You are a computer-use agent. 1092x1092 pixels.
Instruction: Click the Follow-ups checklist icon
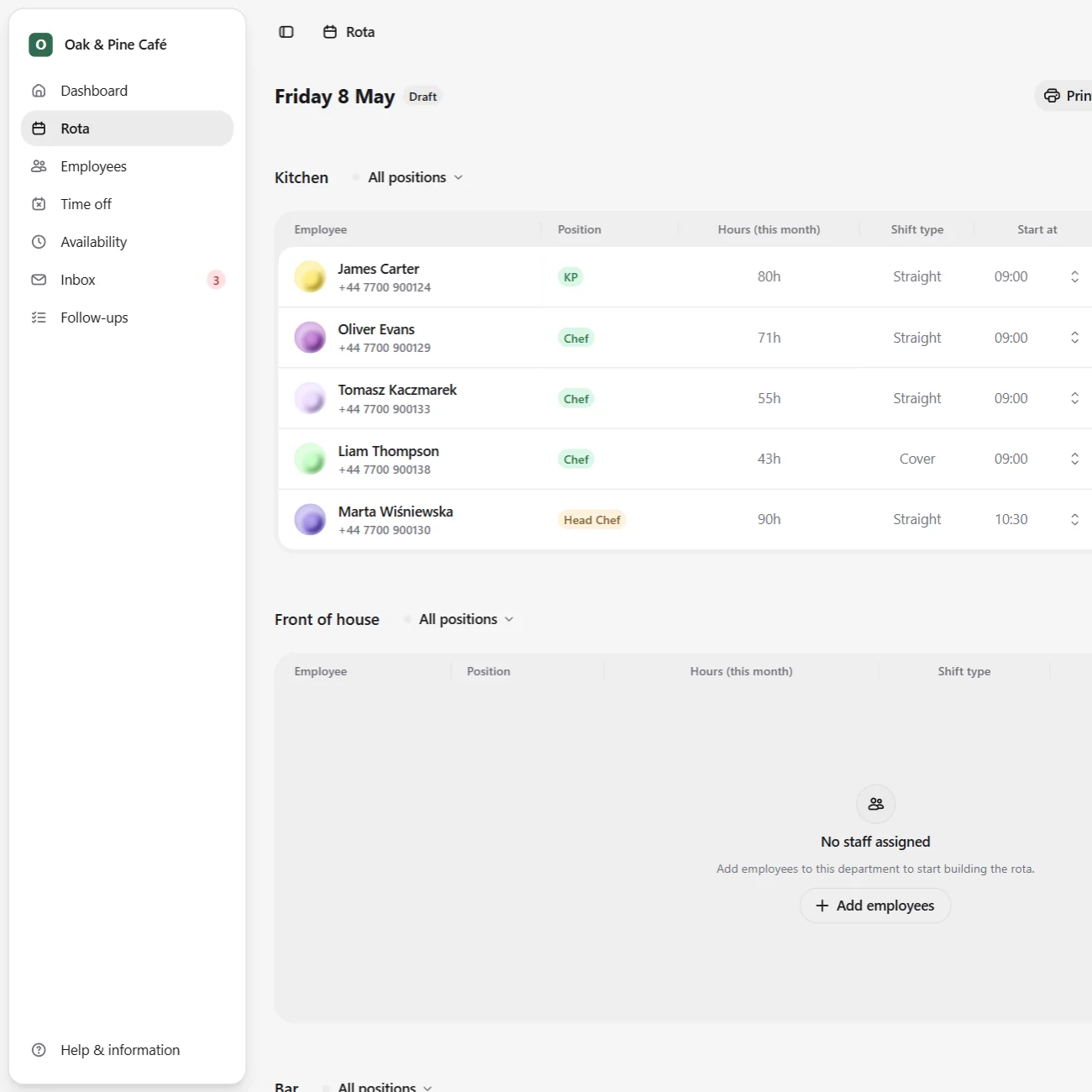pyautogui.click(x=39, y=318)
